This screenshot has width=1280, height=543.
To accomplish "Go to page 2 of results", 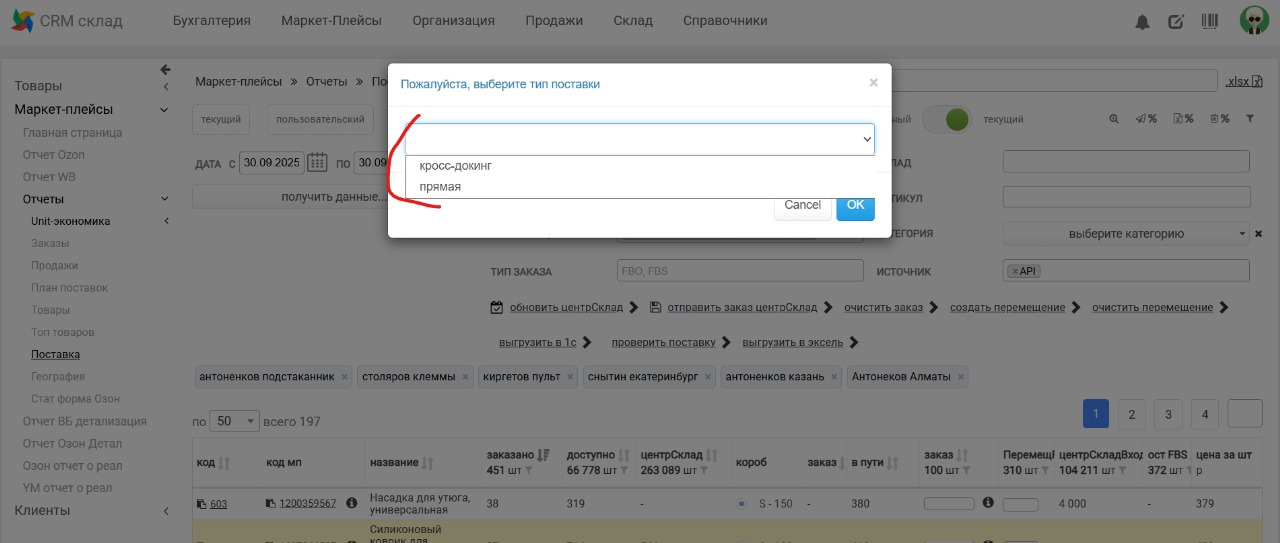I will [1131, 414].
